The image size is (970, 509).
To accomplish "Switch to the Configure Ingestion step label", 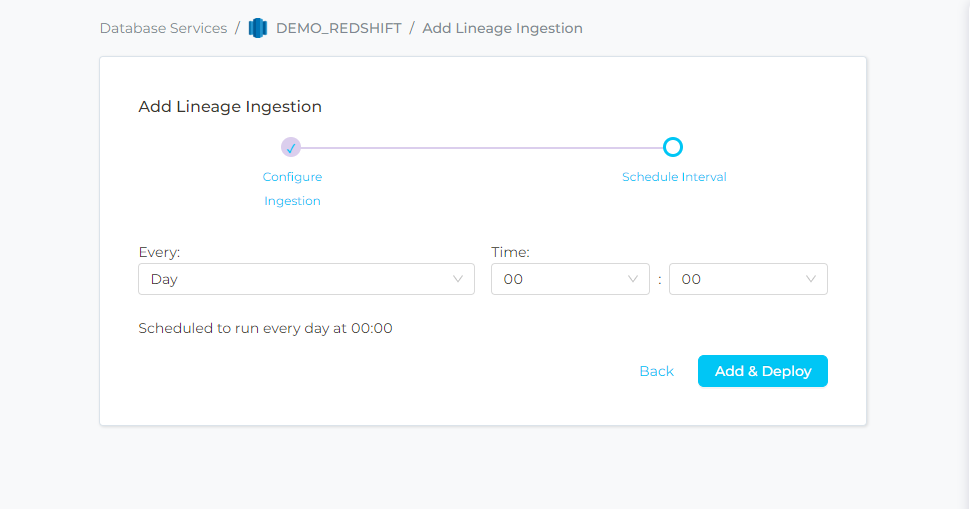I will [x=292, y=188].
